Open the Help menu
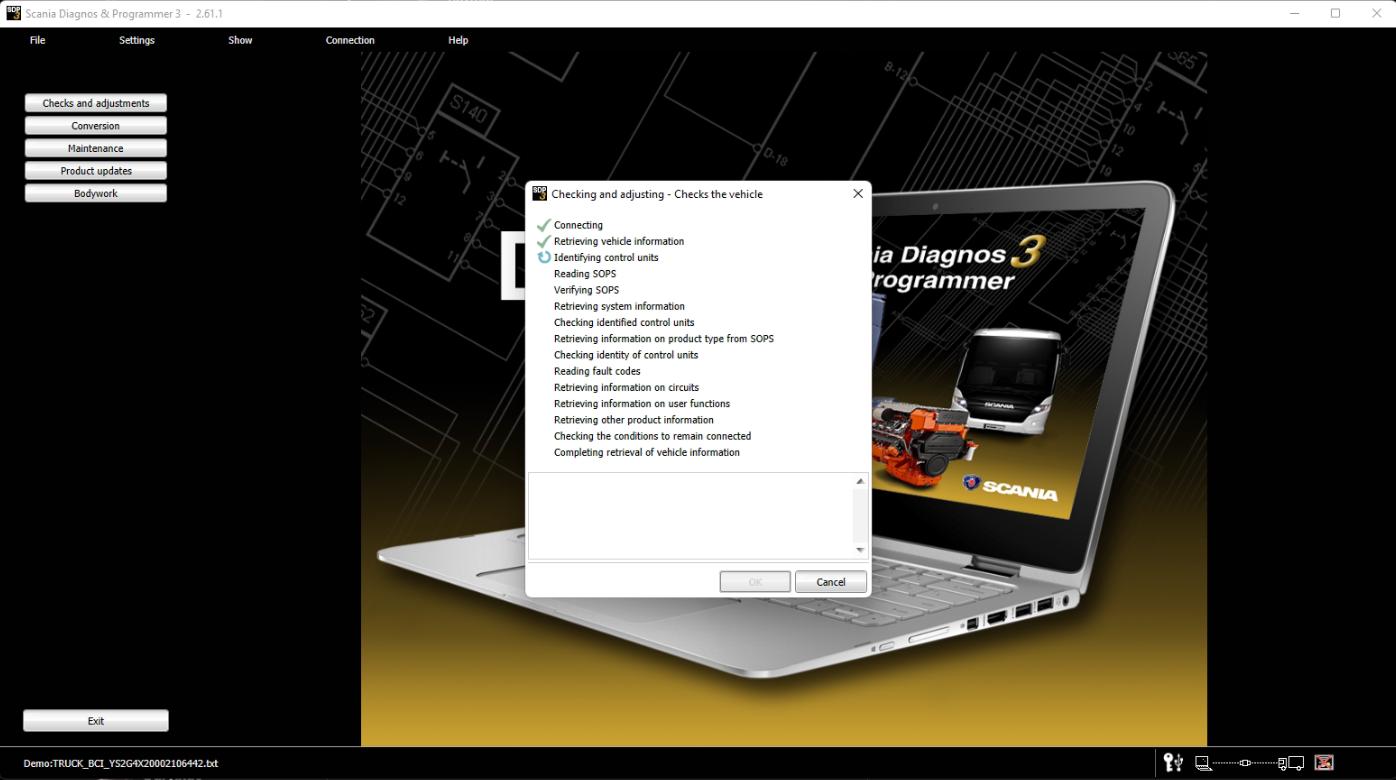 (x=458, y=40)
